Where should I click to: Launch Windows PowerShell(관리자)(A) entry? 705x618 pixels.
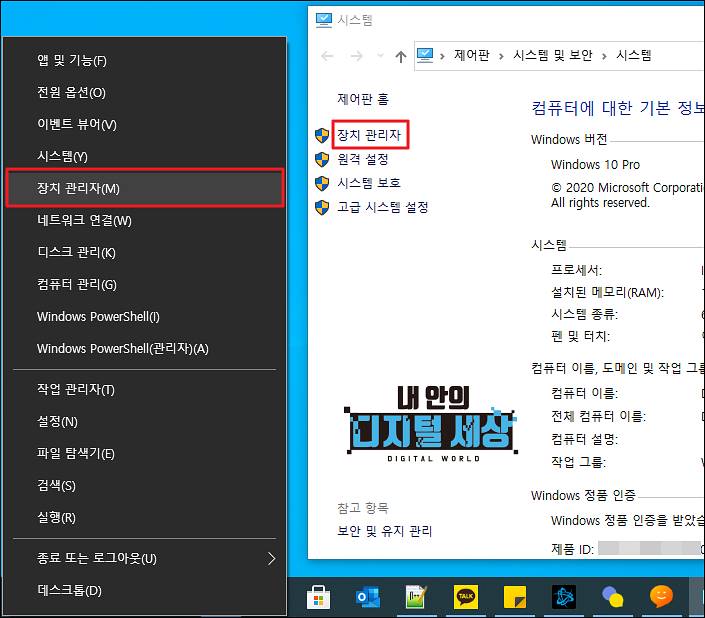pyautogui.click(x=145, y=348)
